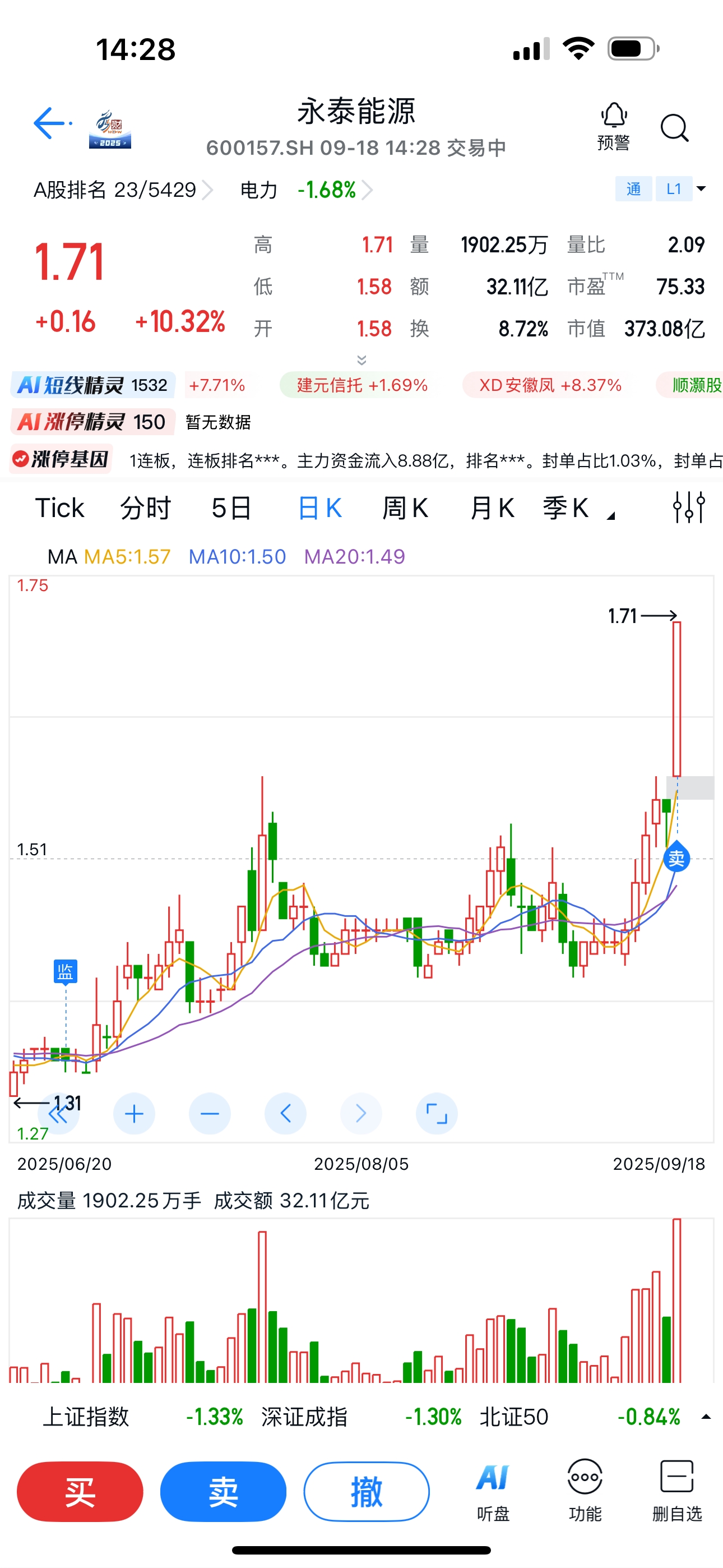This screenshot has height=1568, width=723.
Task: Open 电力 sector -1.68% link
Action: 306,190
